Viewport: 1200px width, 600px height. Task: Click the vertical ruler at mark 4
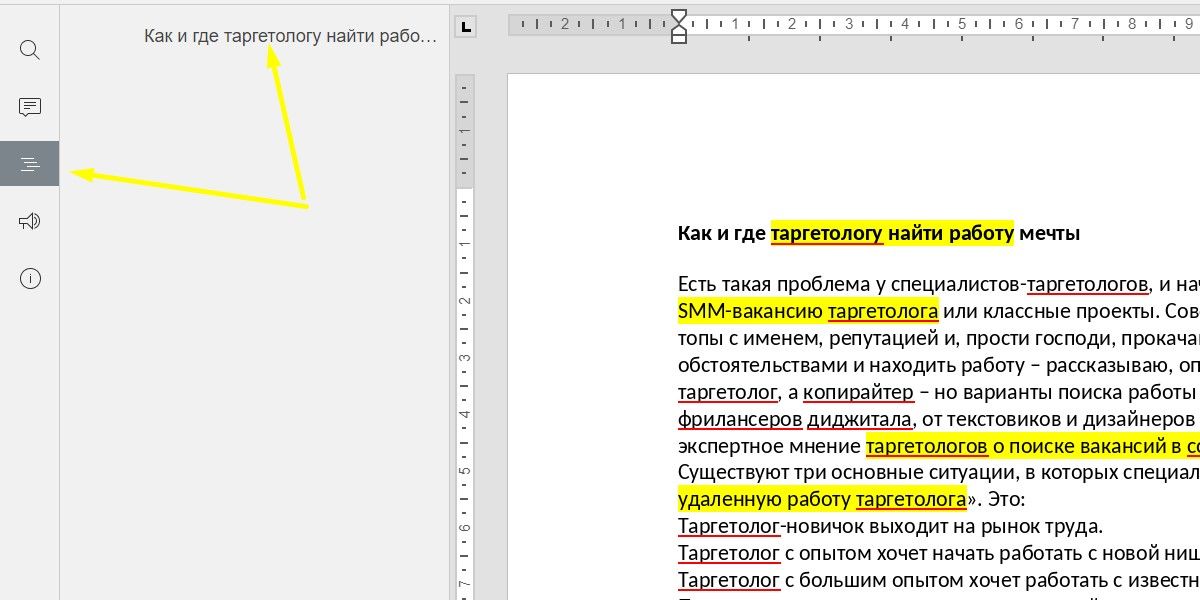pyautogui.click(x=464, y=413)
